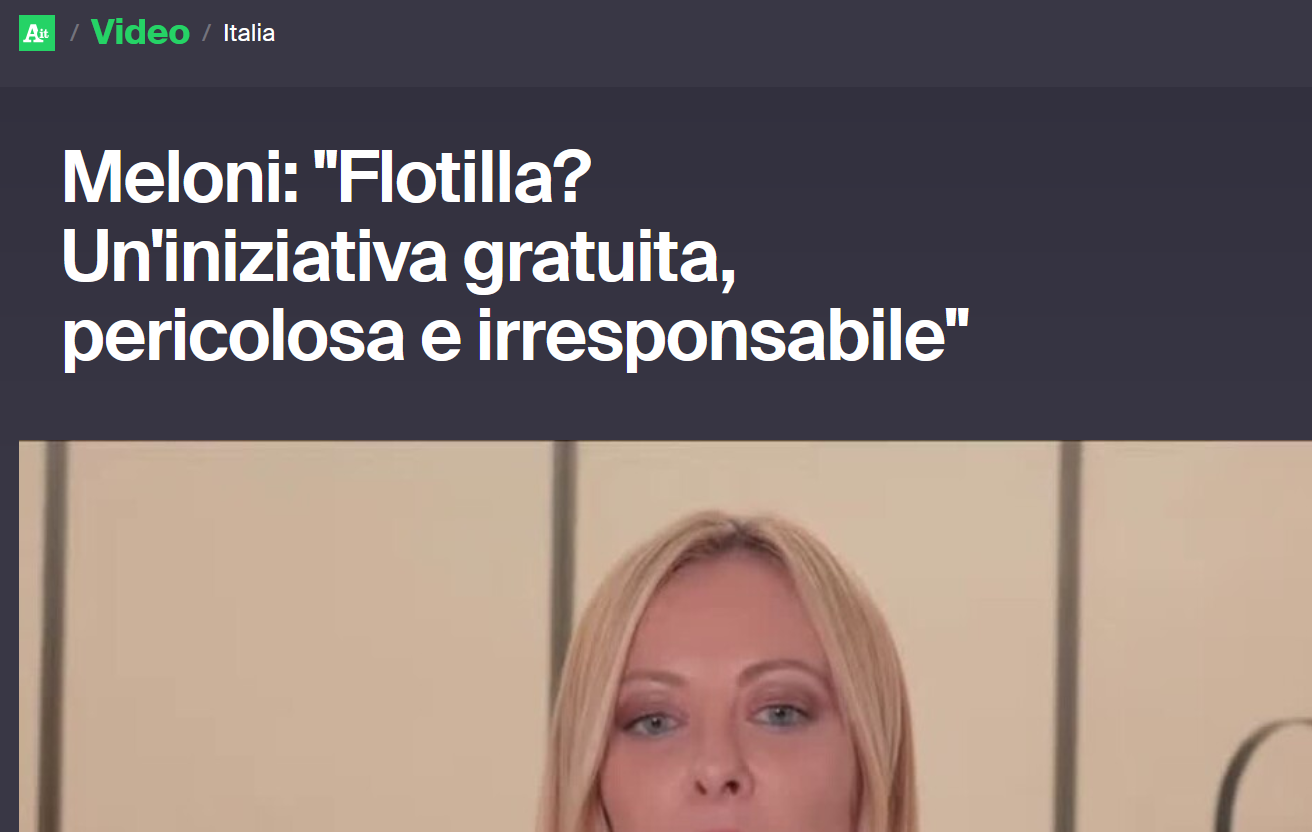Click the word "Meloni:" in the headline
Viewport: 1312px width, 832px height.
click(x=180, y=177)
